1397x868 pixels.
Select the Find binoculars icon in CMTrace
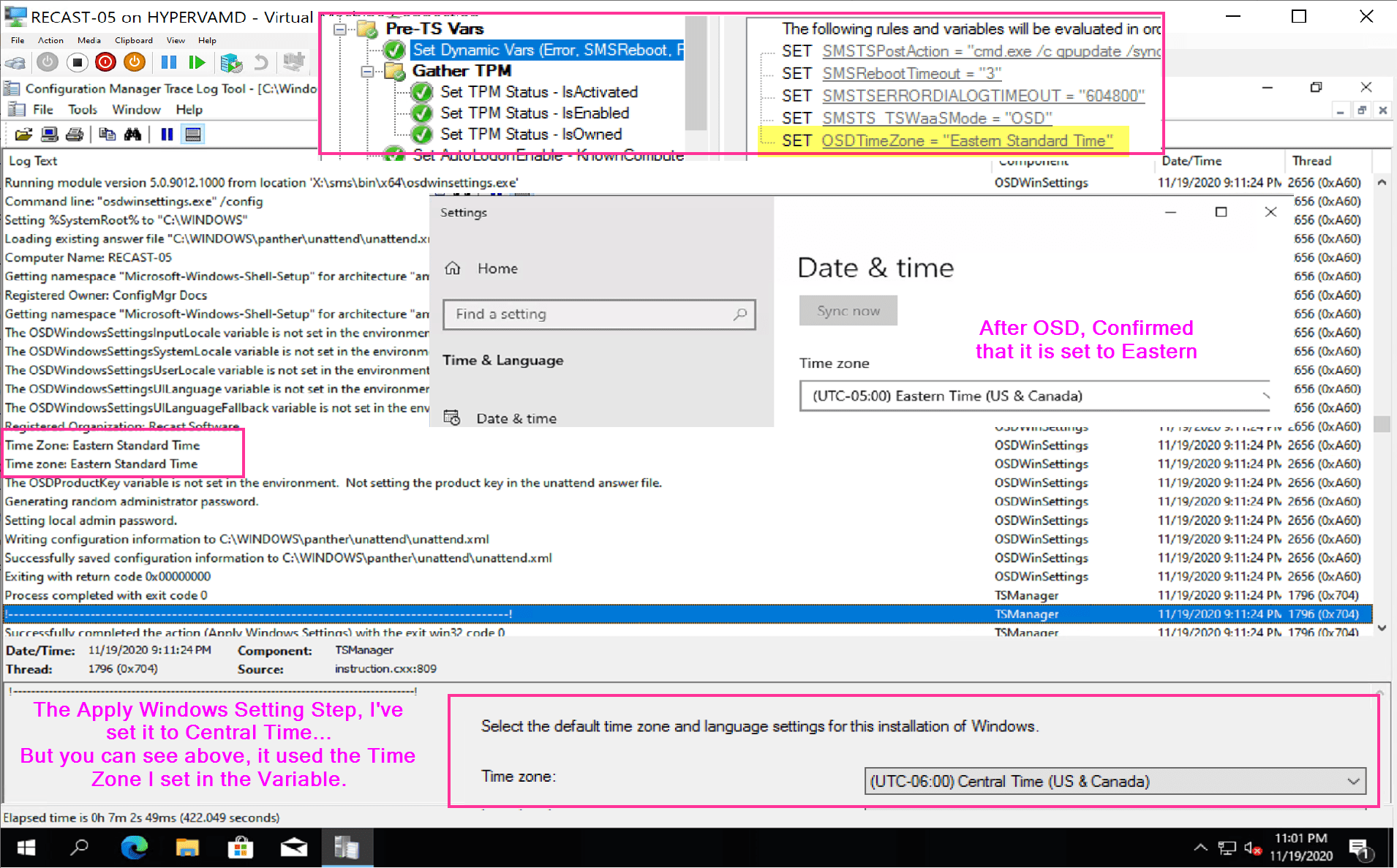click(x=134, y=136)
